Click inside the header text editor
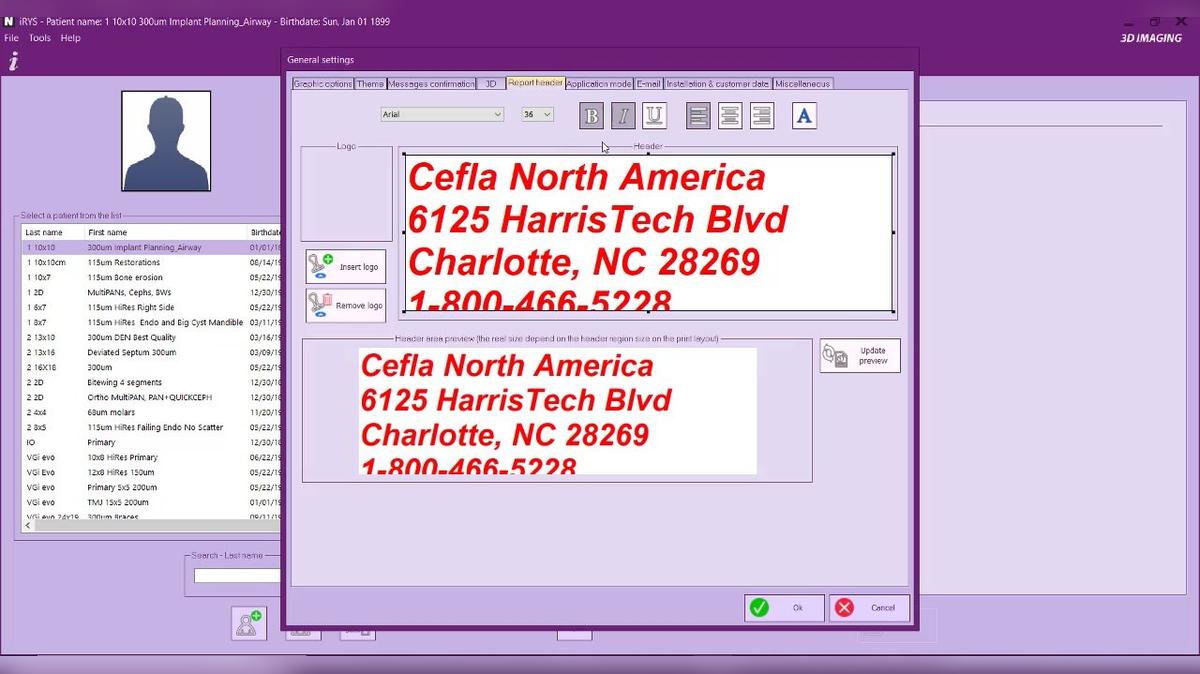Viewport: 1200px width, 674px height. [x=648, y=232]
